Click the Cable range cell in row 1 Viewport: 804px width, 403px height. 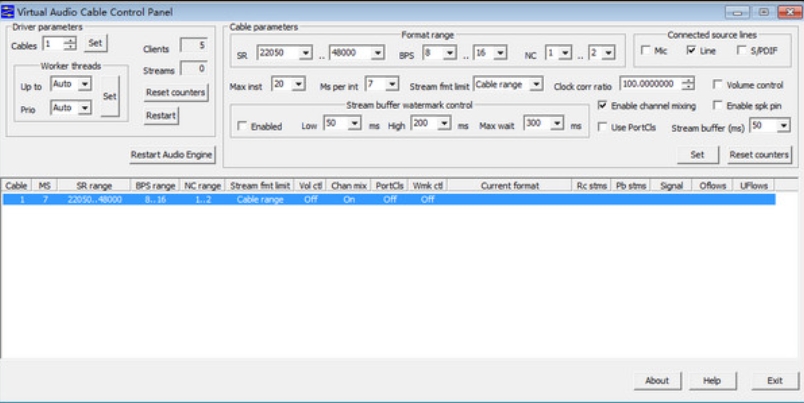260,199
